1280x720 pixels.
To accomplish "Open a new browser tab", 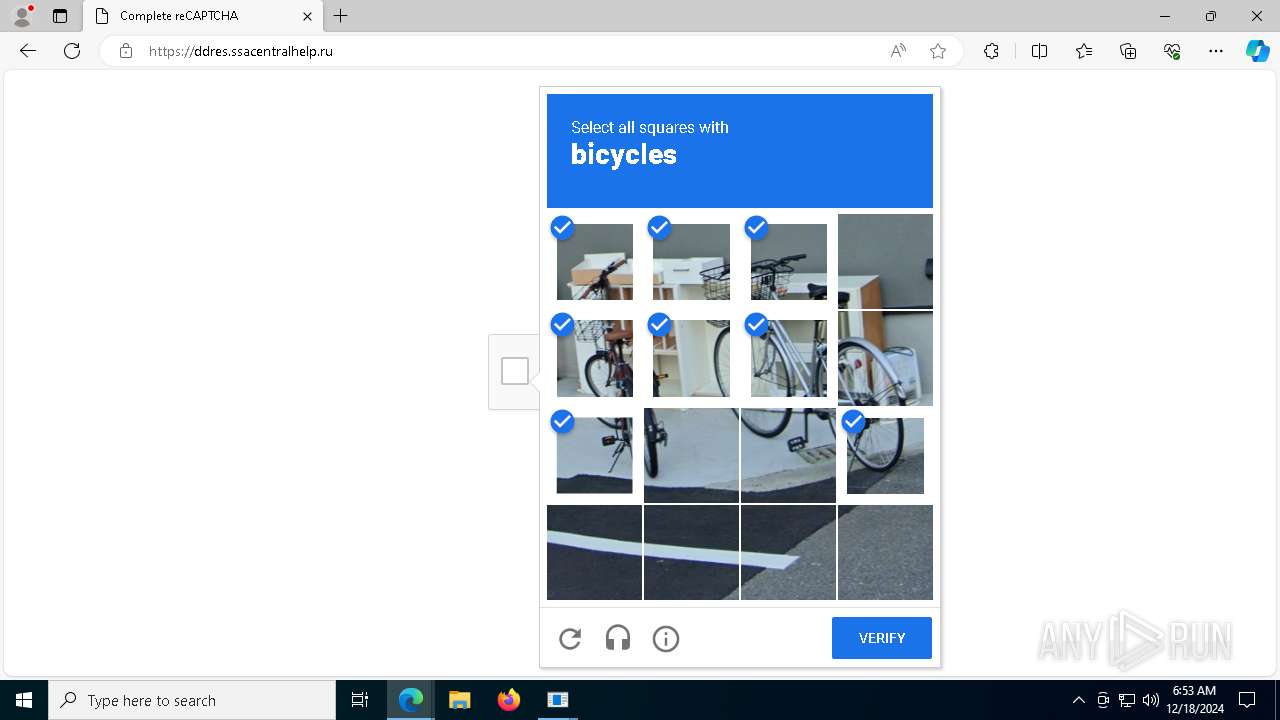I will [341, 16].
